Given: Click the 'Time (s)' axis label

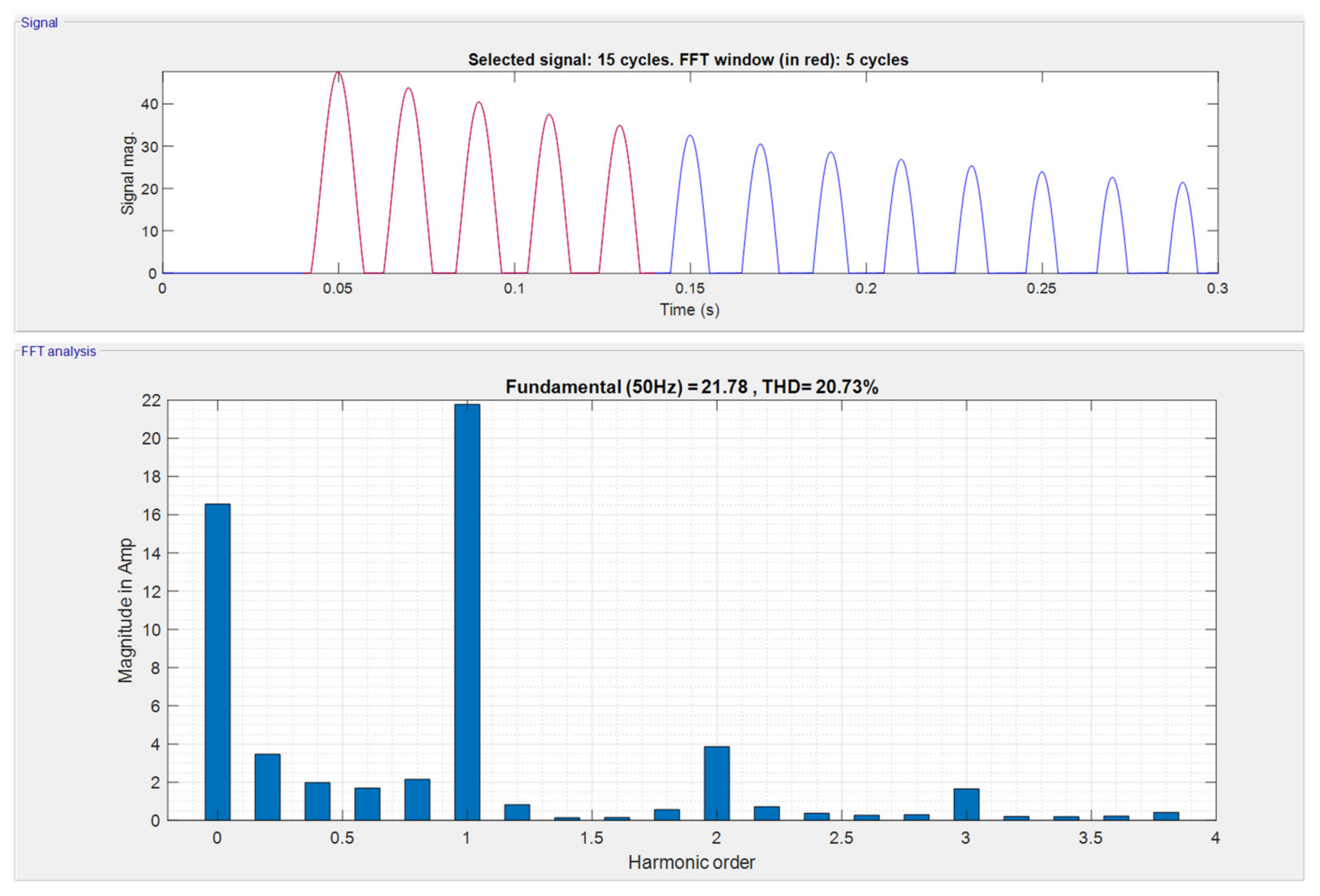Looking at the screenshot, I should (x=689, y=310).
